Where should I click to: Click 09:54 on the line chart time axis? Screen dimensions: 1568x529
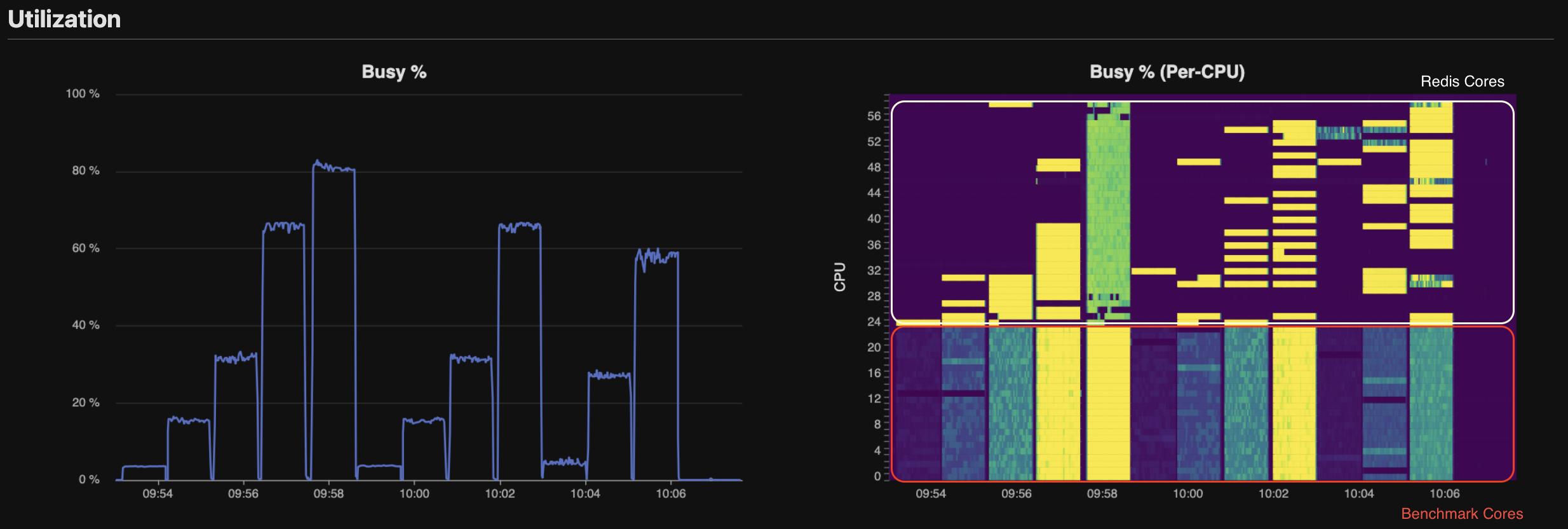click(x=158, y=494)
